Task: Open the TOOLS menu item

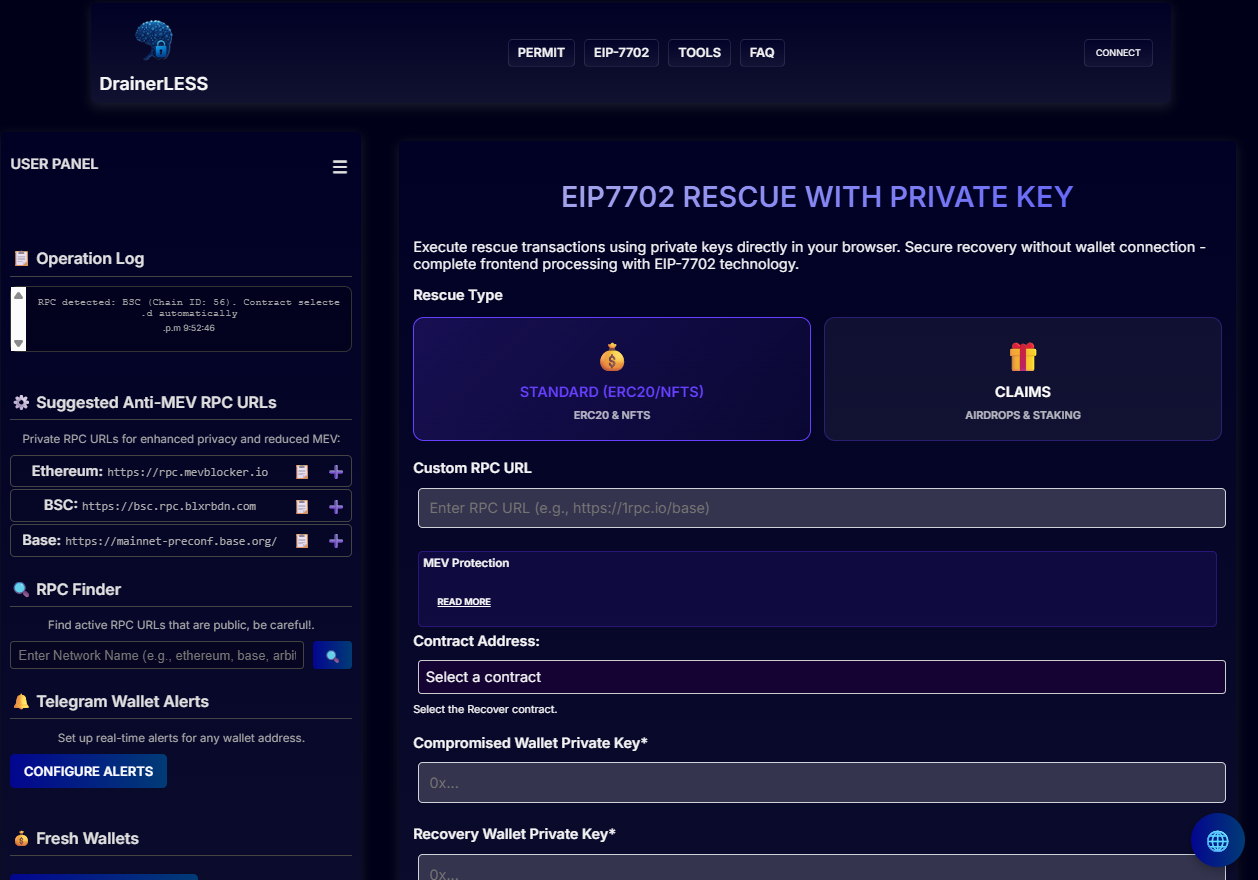Action: click(699, 53)
